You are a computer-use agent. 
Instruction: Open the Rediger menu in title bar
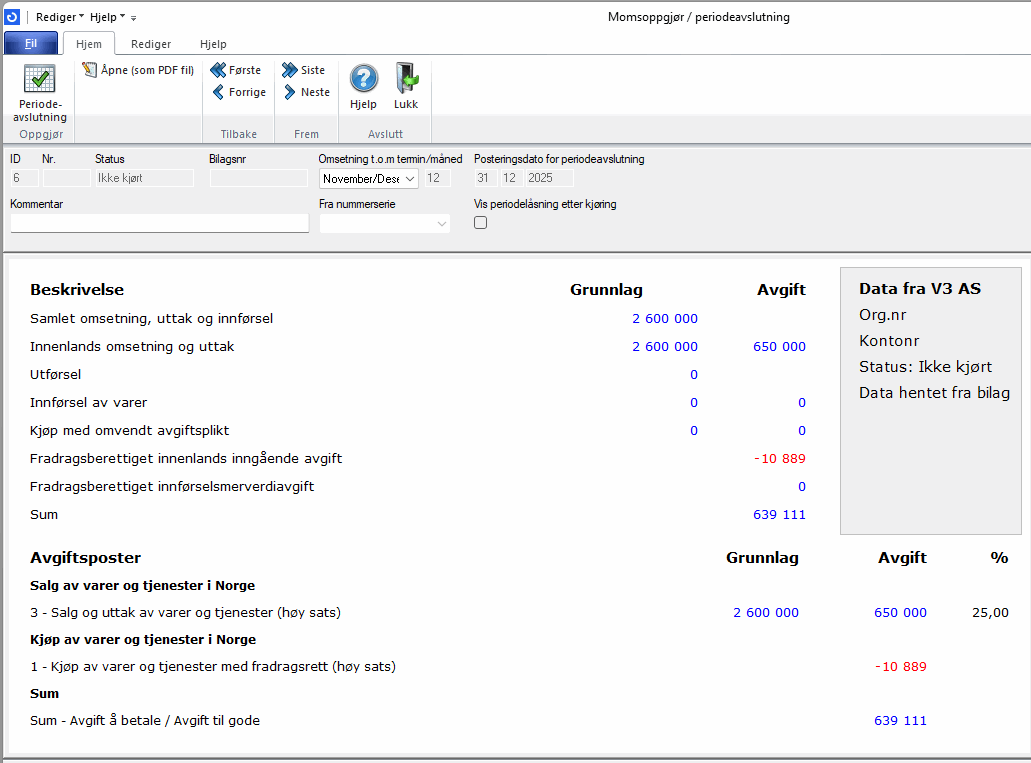[x=60, y=17]
